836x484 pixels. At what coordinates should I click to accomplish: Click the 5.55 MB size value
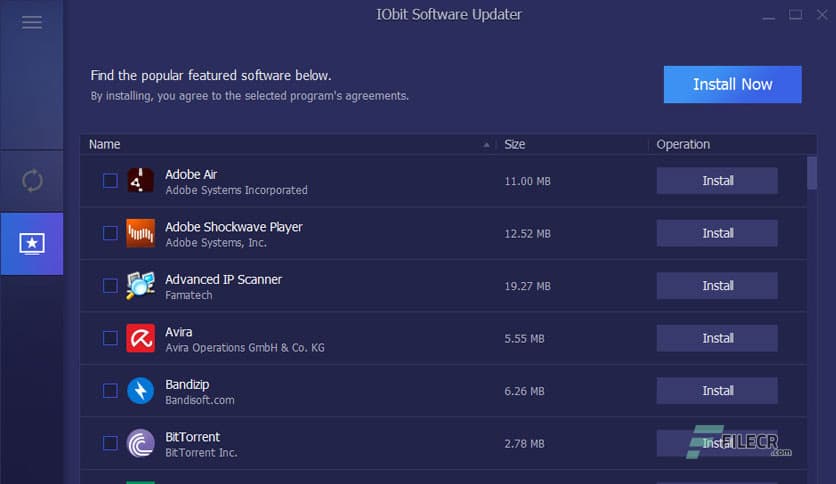tap(524, 338)
